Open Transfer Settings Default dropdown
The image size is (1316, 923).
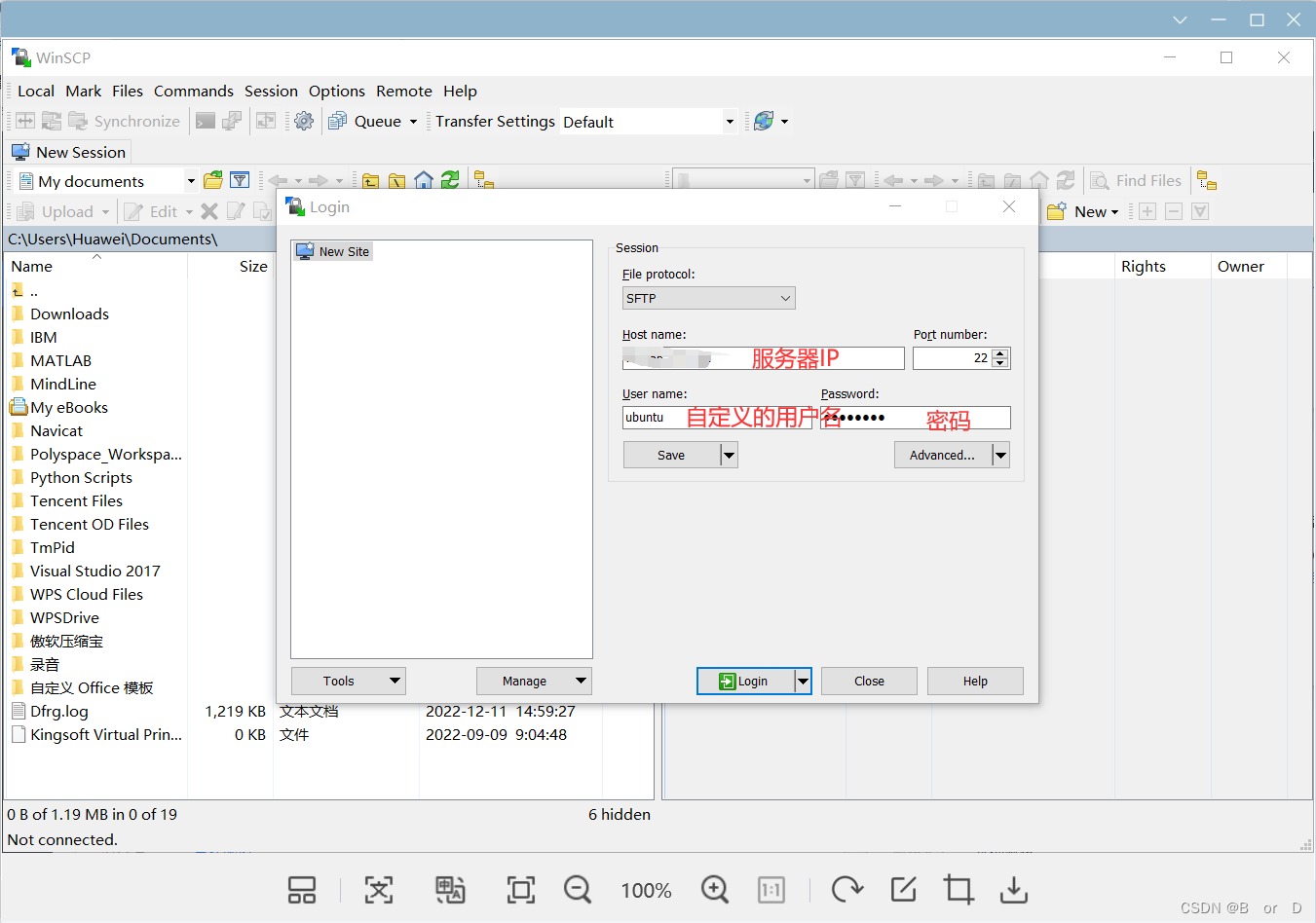coord(730,122)
